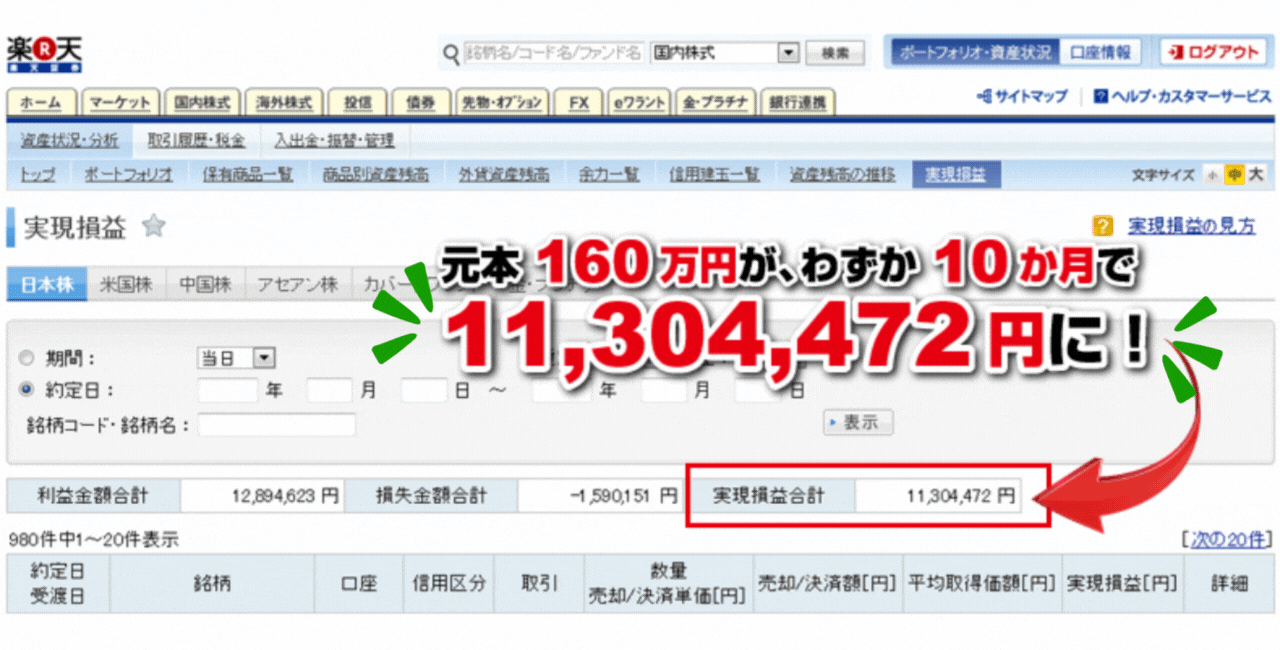Click the yellow question mark help icon
The width and height of the screenshot is (1280, 650).
point(1103,226)
